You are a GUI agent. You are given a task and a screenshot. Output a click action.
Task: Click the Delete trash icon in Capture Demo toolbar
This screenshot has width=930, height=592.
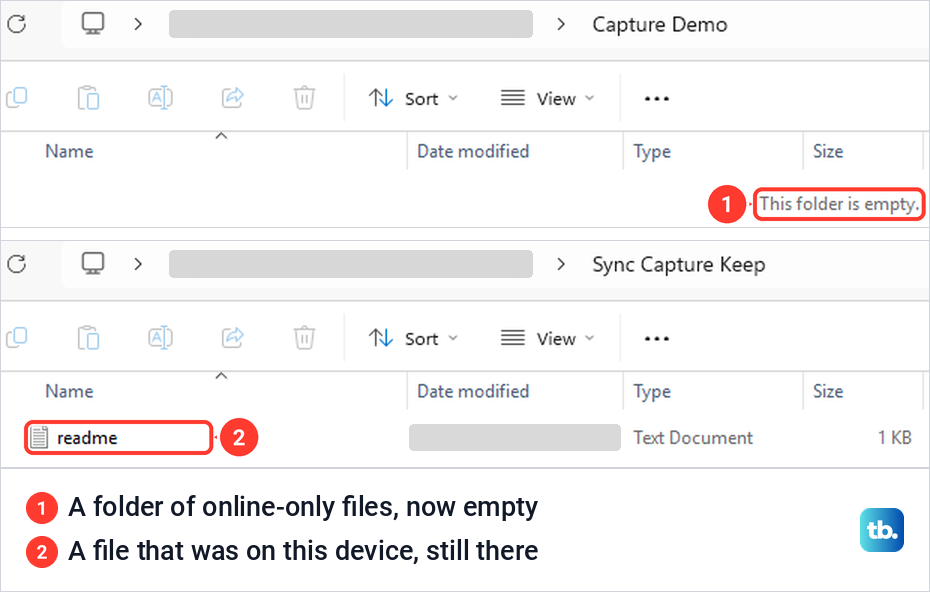click(304, 98)
